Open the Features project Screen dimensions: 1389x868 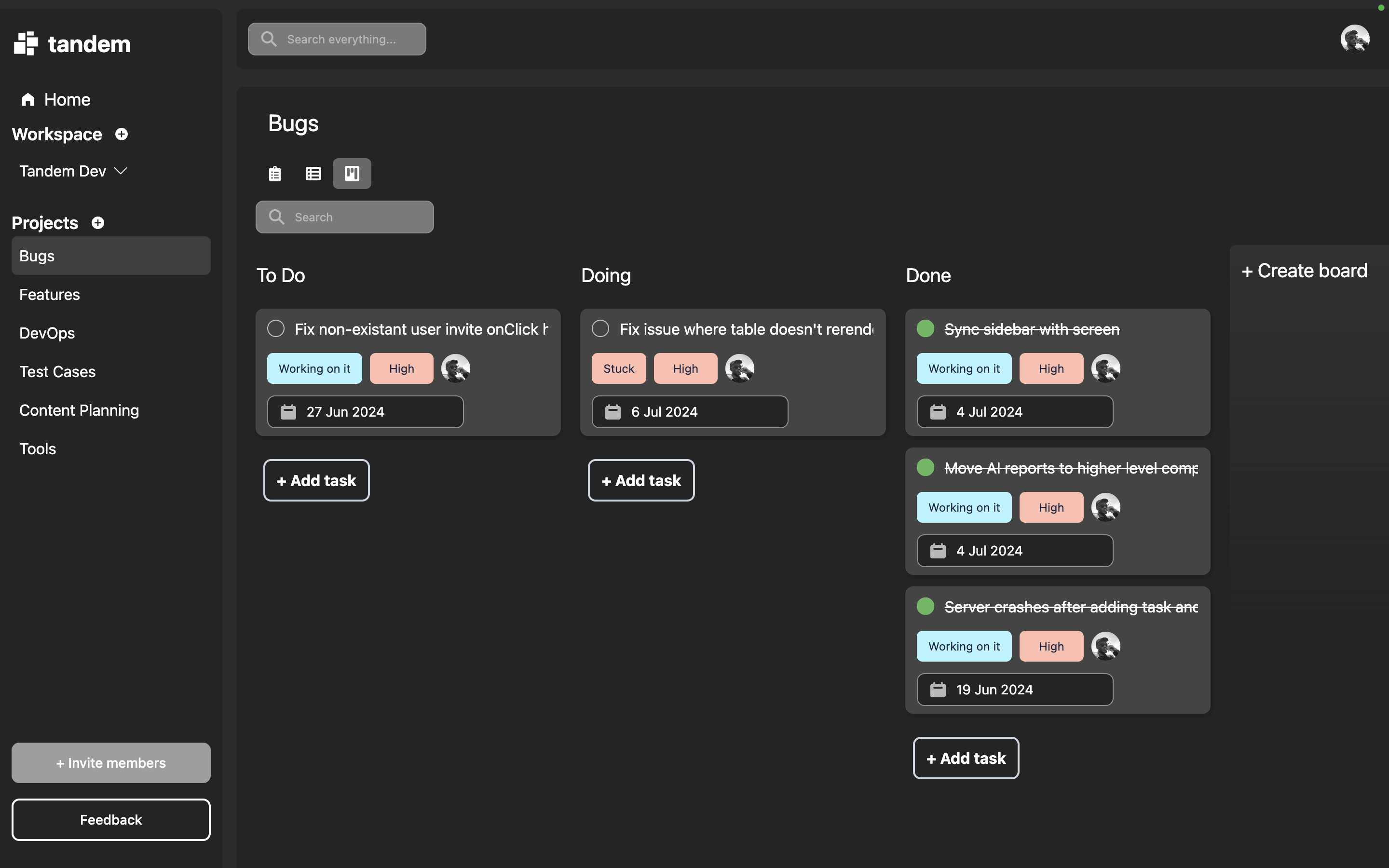(49, 295)
